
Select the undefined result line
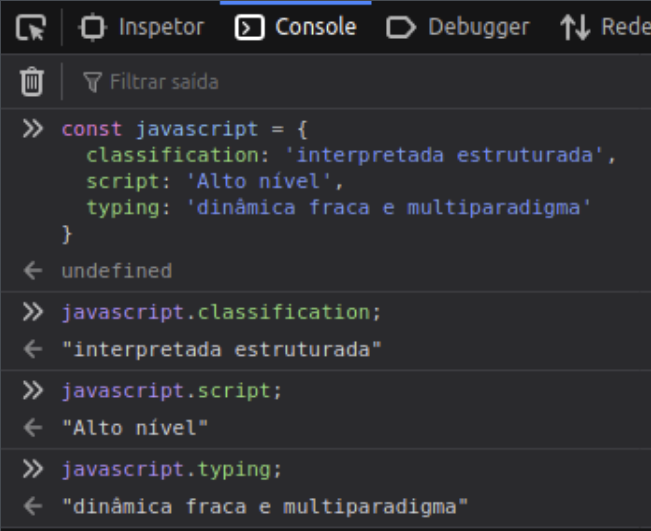(x=116, y=271)
